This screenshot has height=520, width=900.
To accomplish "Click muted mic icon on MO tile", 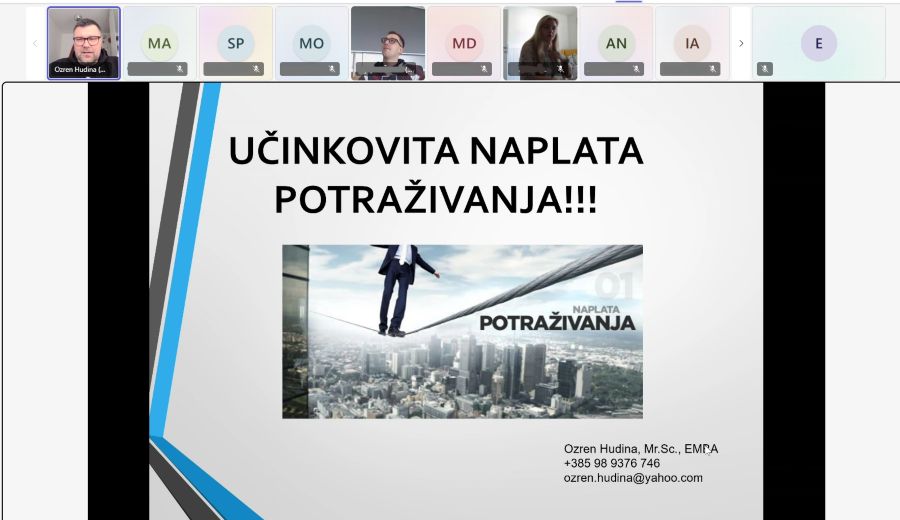I will pos(333,69).
